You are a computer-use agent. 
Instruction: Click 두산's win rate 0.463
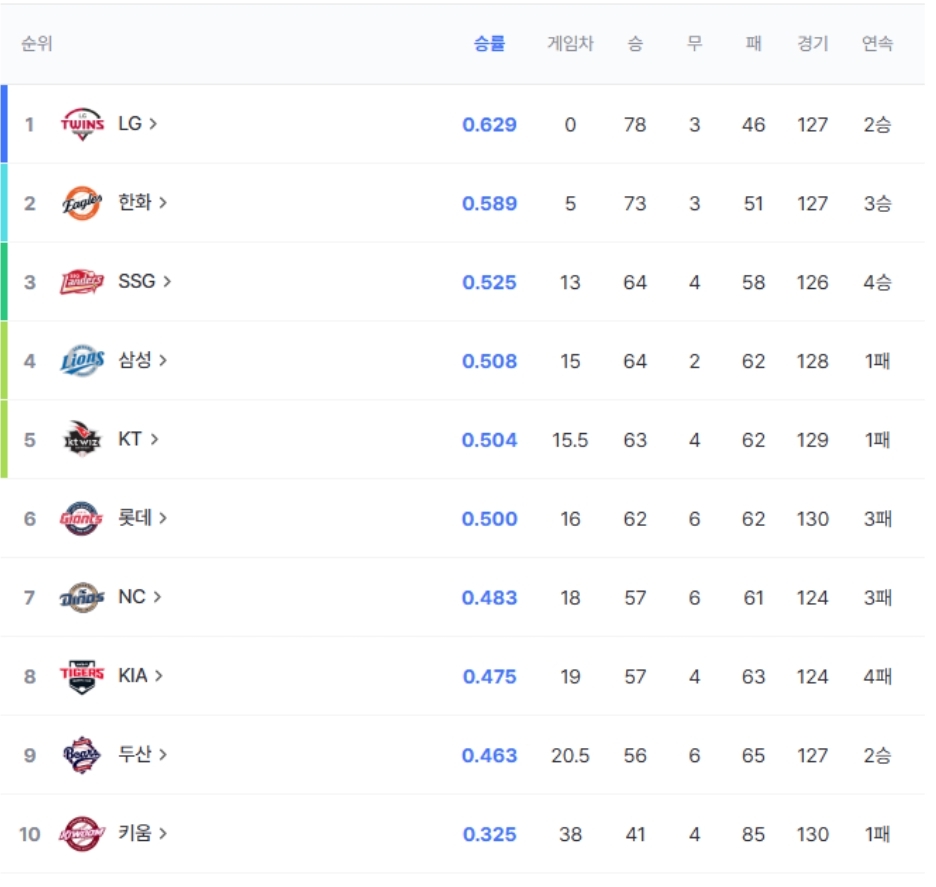click(x=489, y=756)
